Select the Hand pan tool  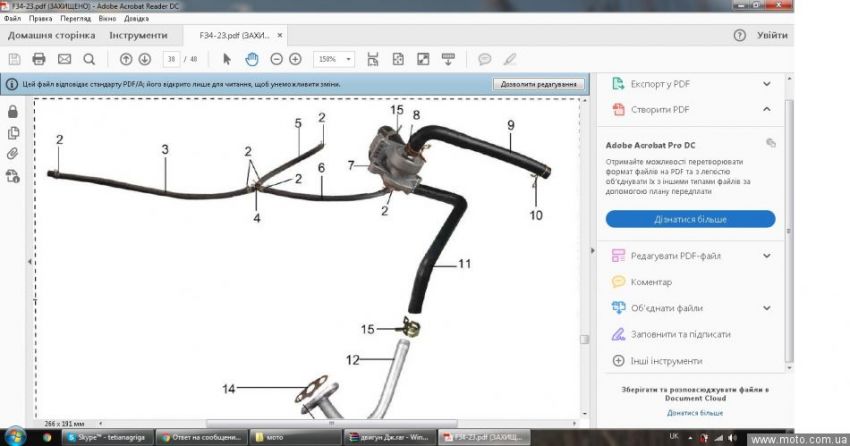[252, 59]
